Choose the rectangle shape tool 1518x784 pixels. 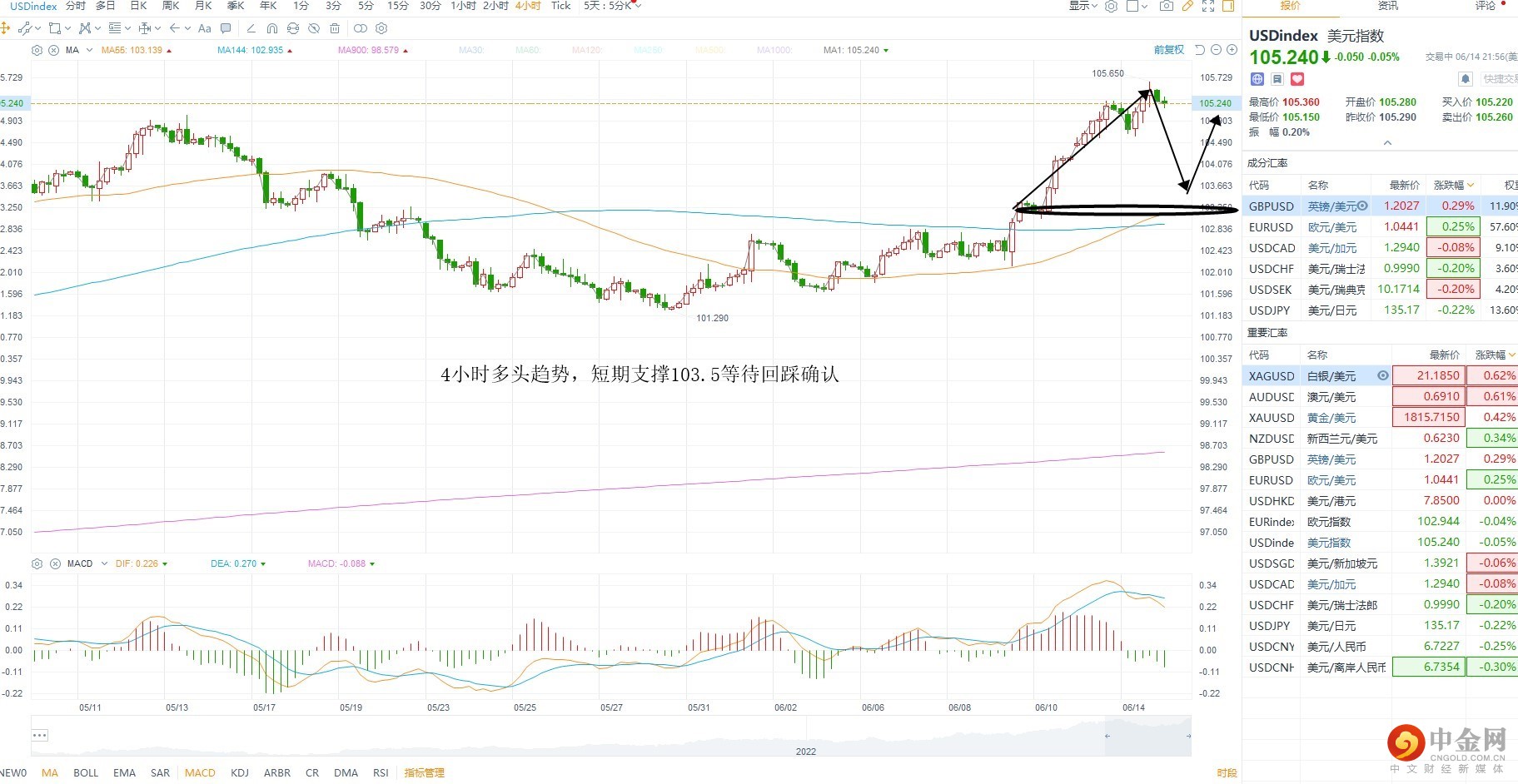click(x=55, y=28)
